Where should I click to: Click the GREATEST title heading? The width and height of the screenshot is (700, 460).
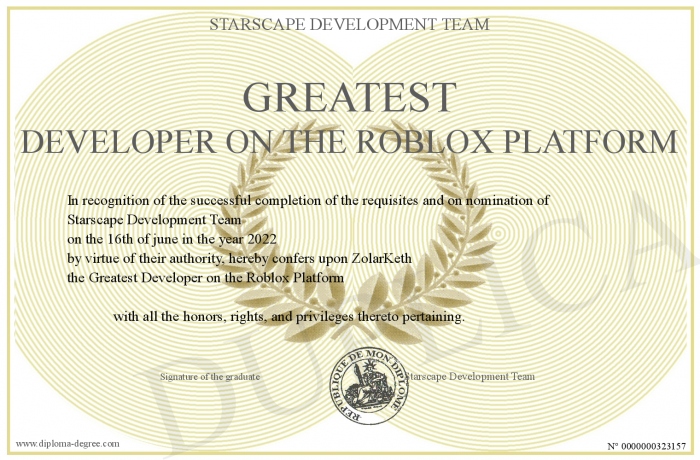coord(350,98)
